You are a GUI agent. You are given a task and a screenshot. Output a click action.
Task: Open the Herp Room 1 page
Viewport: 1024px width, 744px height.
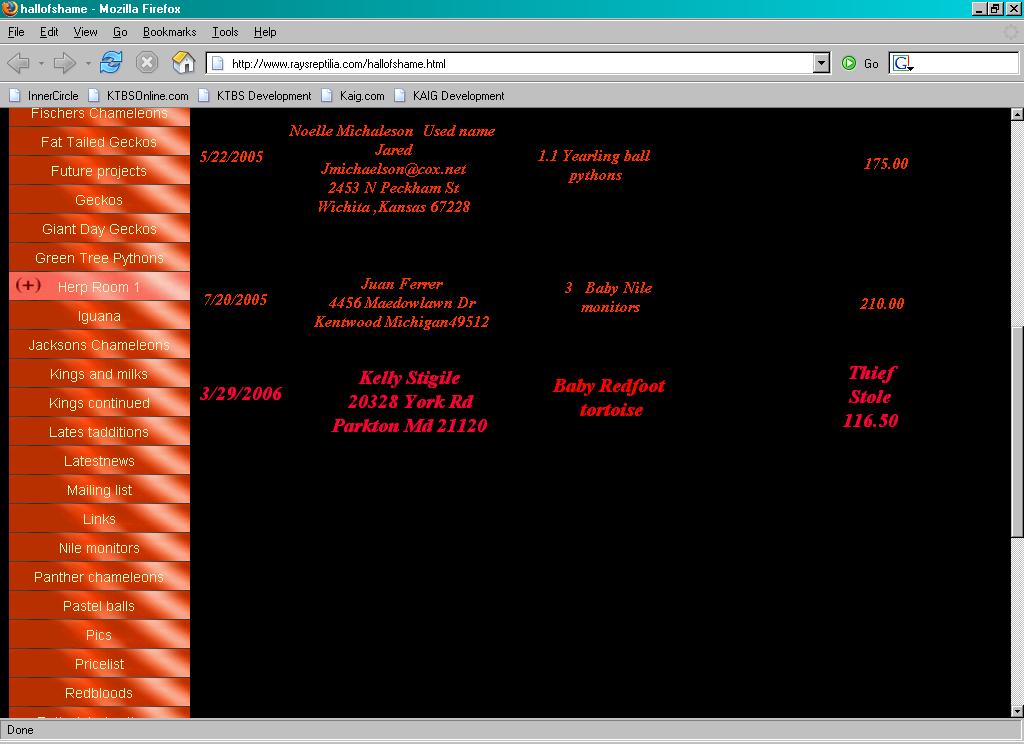pos(99,287)
